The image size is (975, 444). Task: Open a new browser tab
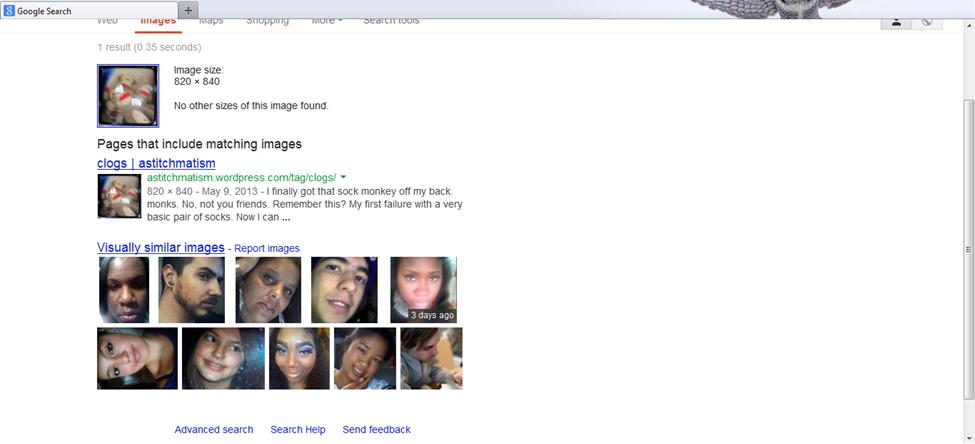click(x=190, y=9)
